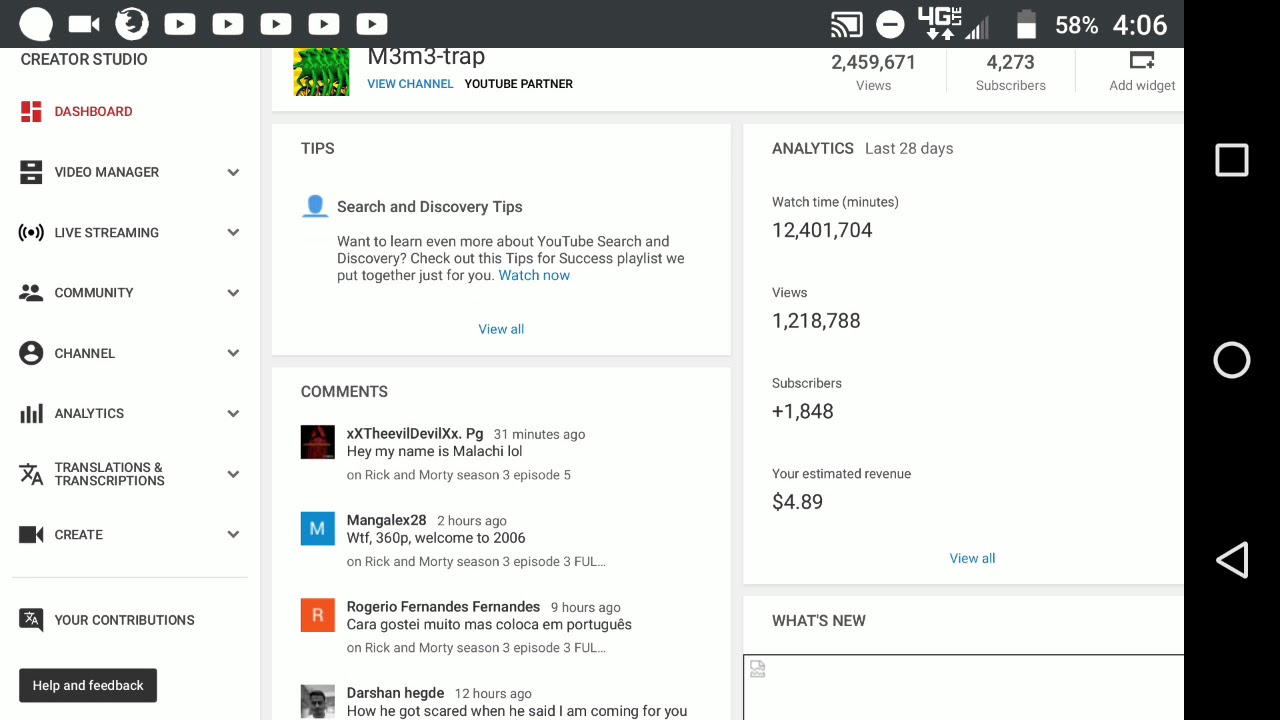
Task: Click the Channel account icon
Action: point(31,353)
